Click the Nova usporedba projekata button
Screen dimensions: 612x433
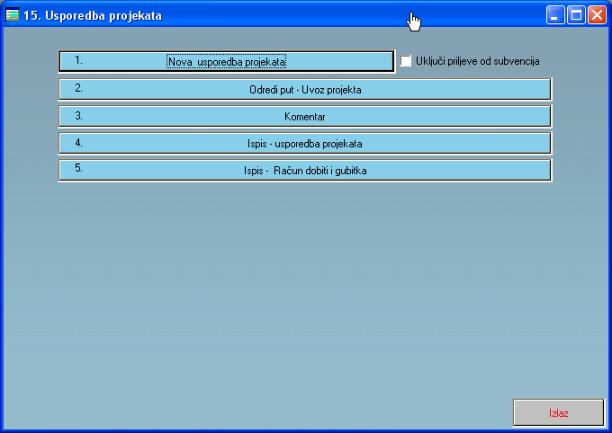click(226, 62)
